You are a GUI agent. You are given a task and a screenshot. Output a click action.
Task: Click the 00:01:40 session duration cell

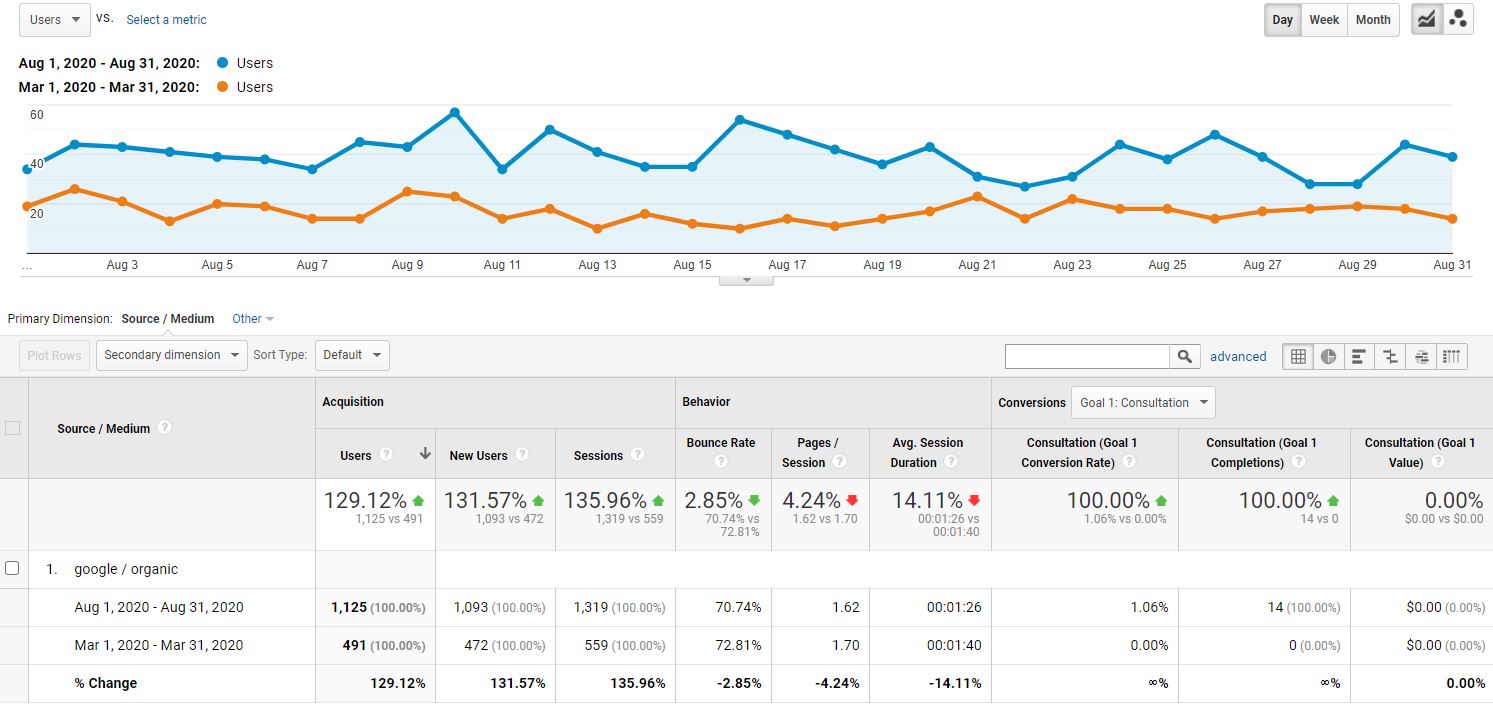click(x=954, y=645)
